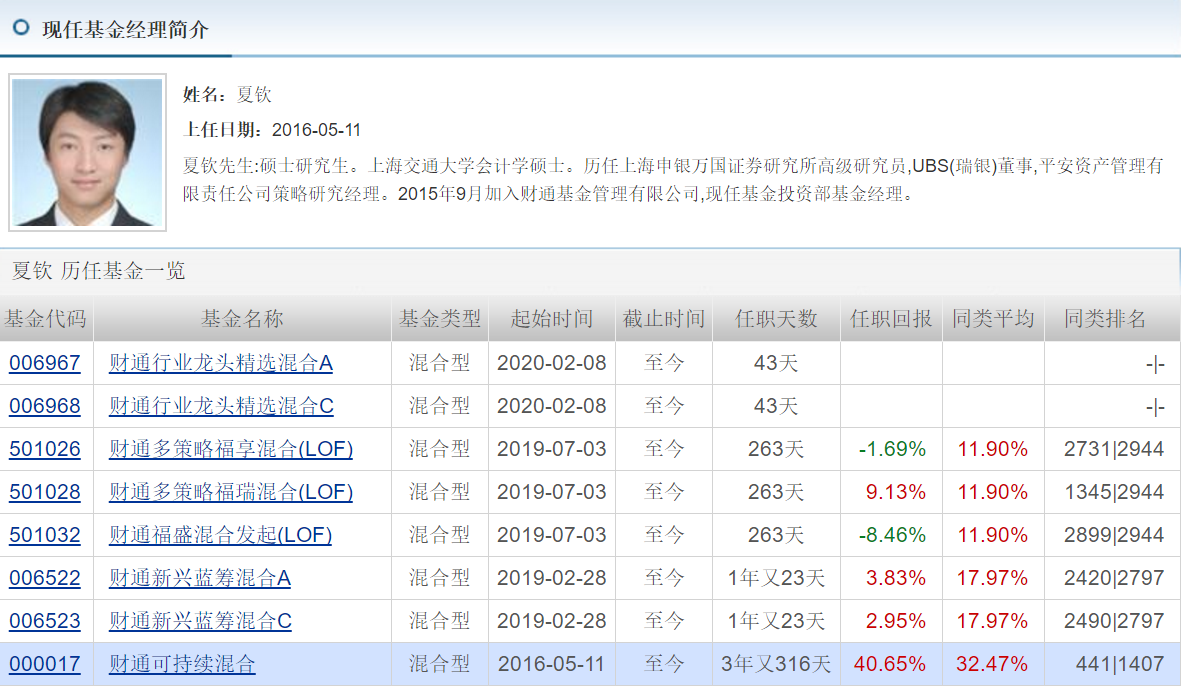The height and width of the screenshot is (698, 1189).
Task: Click the 任职回报 column header
Action: click(x=891, y=319)
